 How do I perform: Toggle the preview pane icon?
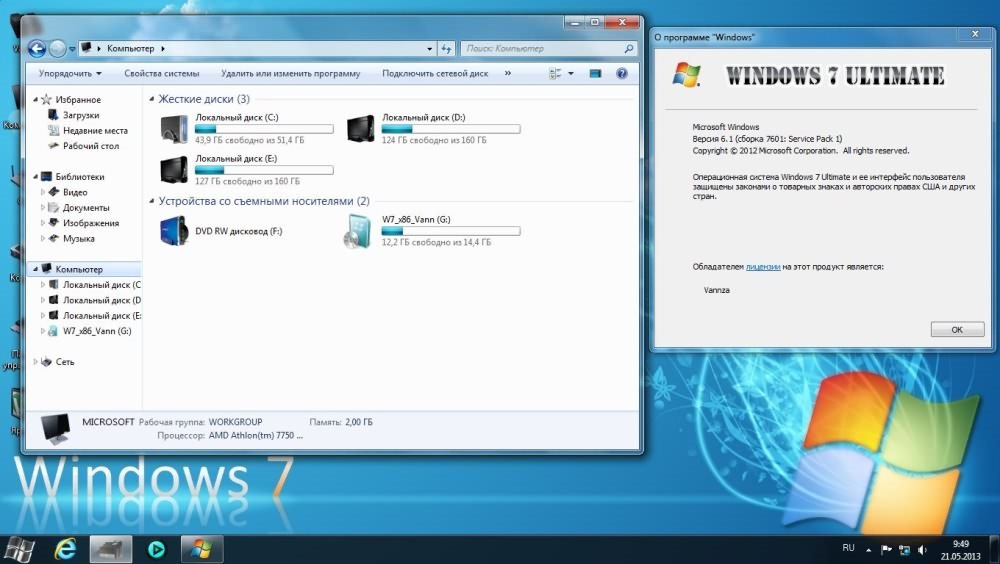click(595, 73)
